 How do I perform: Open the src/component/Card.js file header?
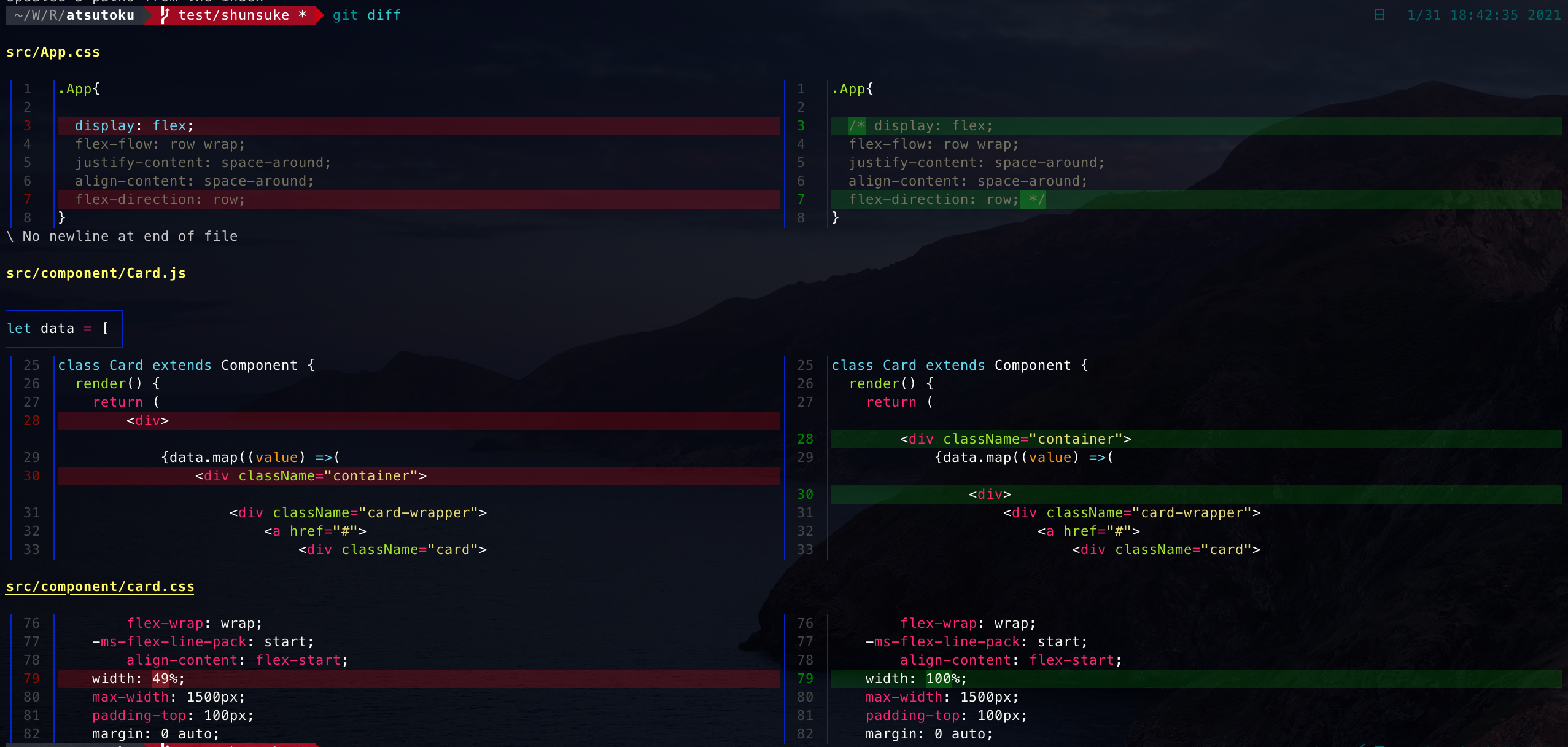(x=96, y=273)
